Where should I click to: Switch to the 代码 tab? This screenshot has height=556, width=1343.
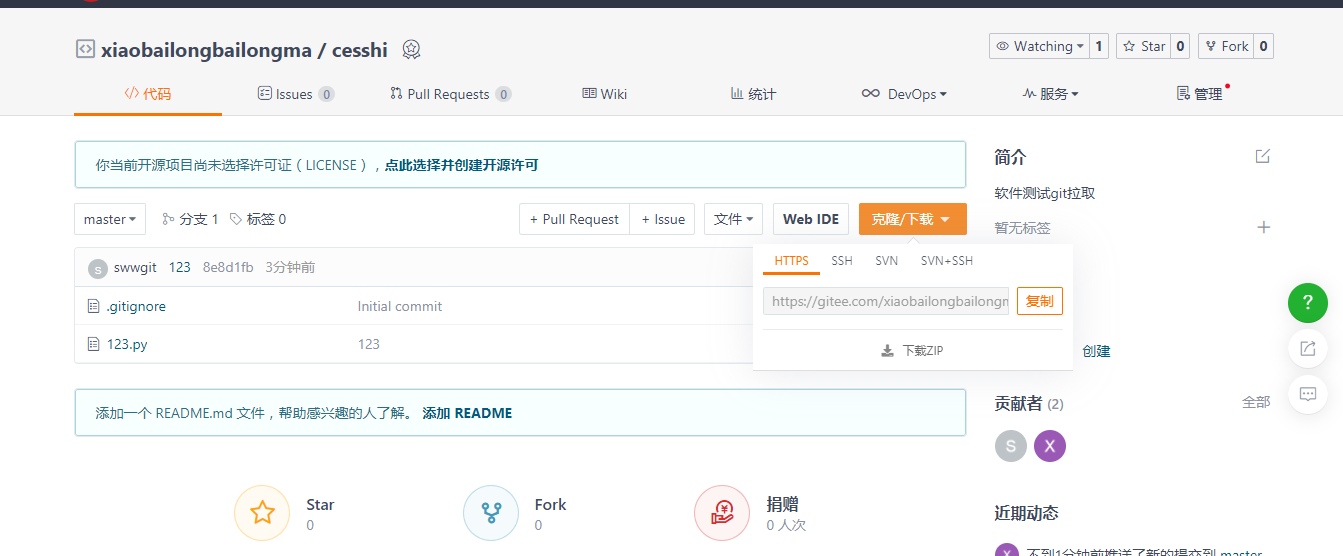coord(148,94)
